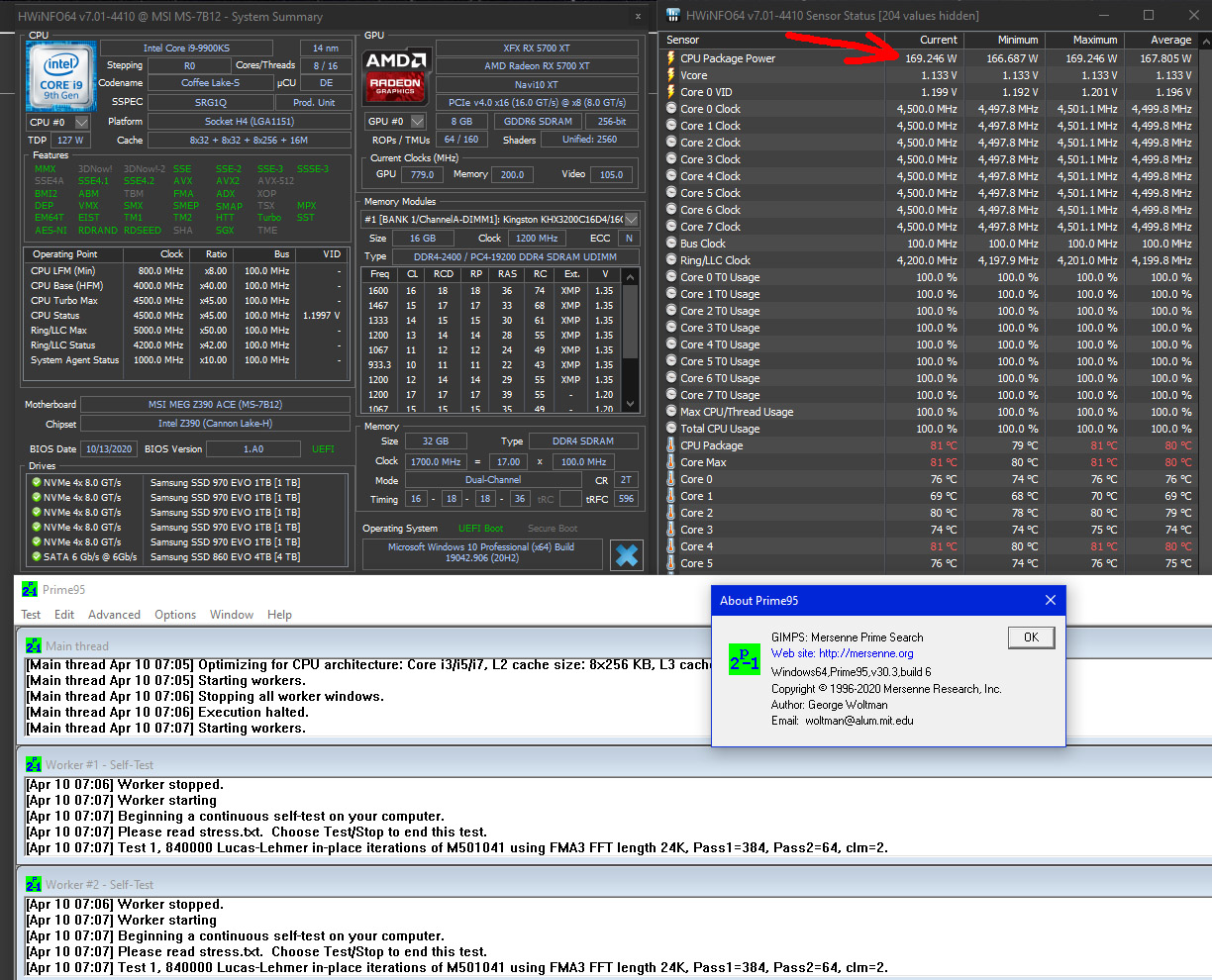Screen dimensions: 1212x980
Task: Click the Intel Core i9 logo
Action: point(60,76)
